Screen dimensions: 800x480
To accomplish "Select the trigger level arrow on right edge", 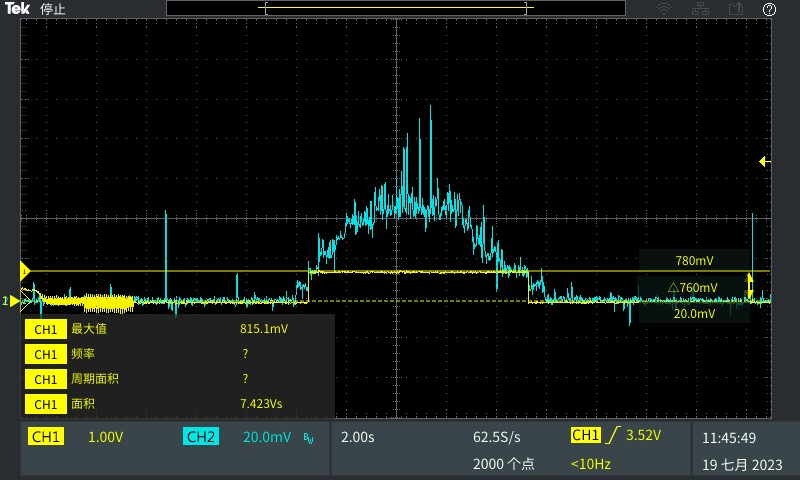I will (x=764, y=161).
